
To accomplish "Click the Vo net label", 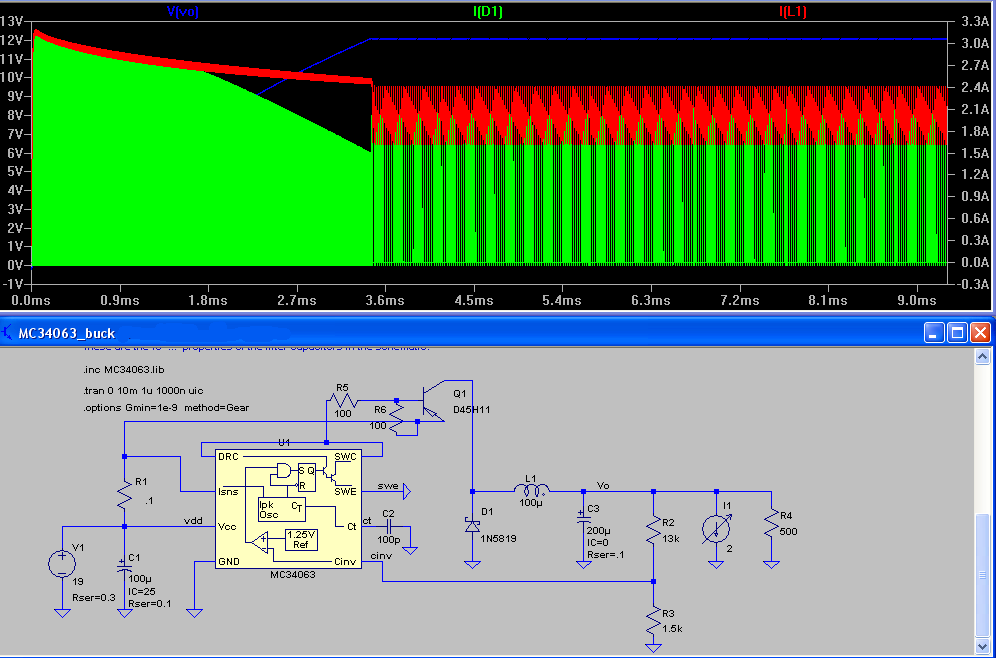I will coord(603,485).
